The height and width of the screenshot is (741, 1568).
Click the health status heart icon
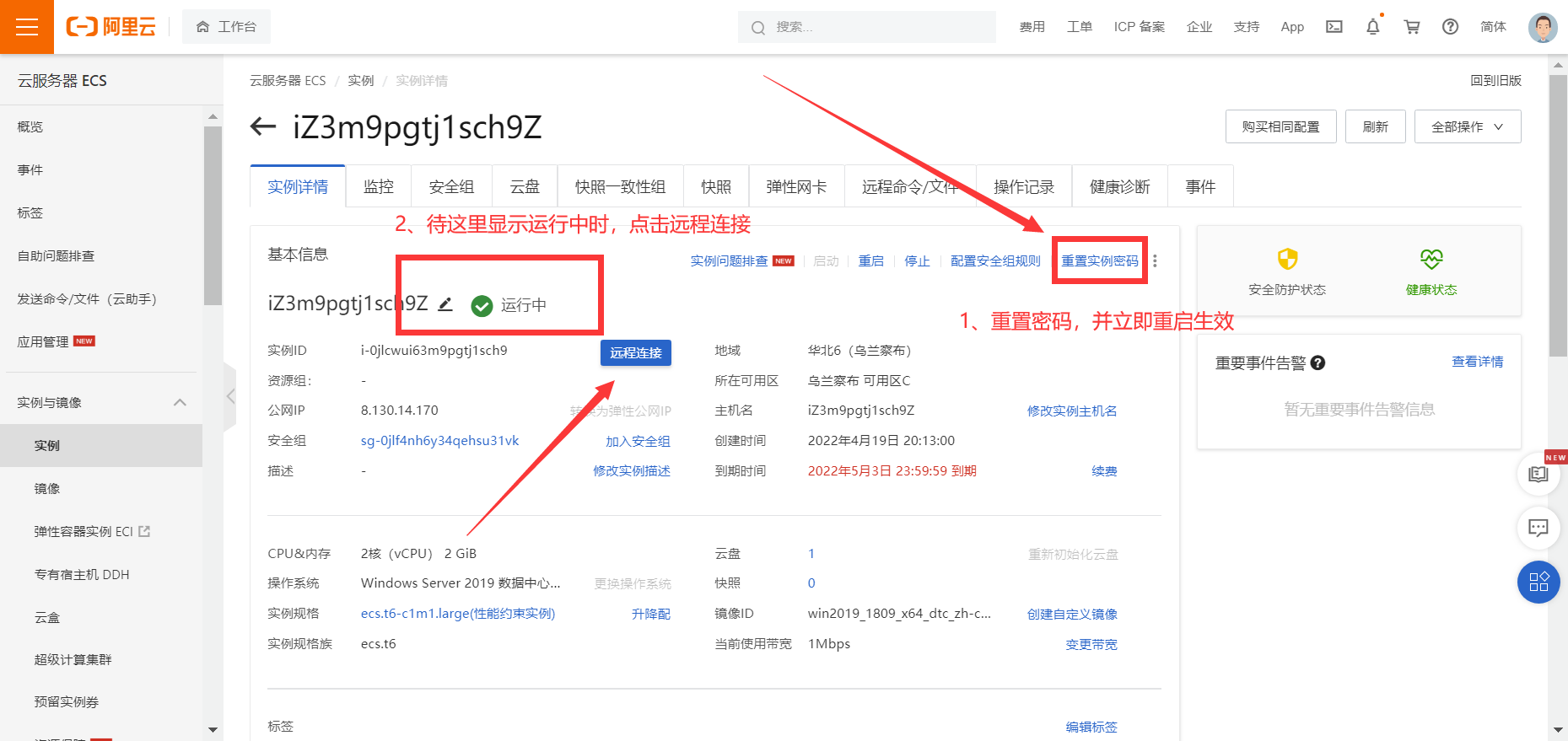point(1431,259)
